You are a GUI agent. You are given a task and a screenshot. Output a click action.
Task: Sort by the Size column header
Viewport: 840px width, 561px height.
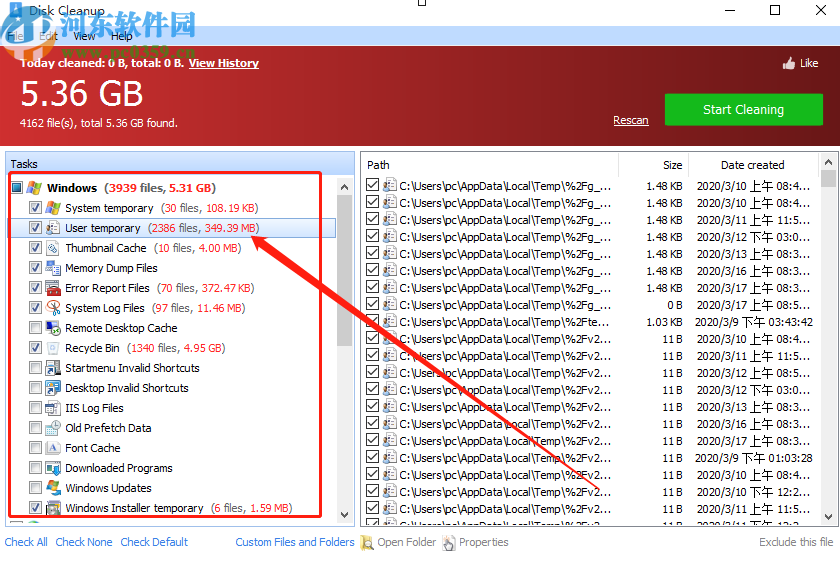click(x=654, y=165)
